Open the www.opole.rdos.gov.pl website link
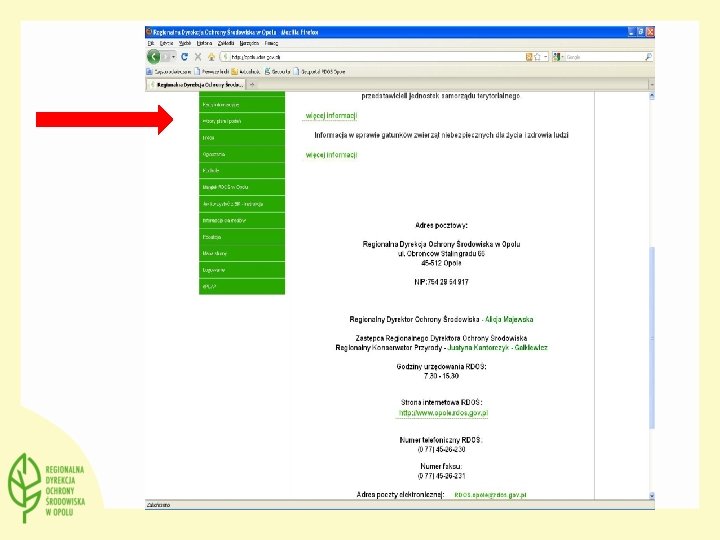720x540 pixels. 443,413
